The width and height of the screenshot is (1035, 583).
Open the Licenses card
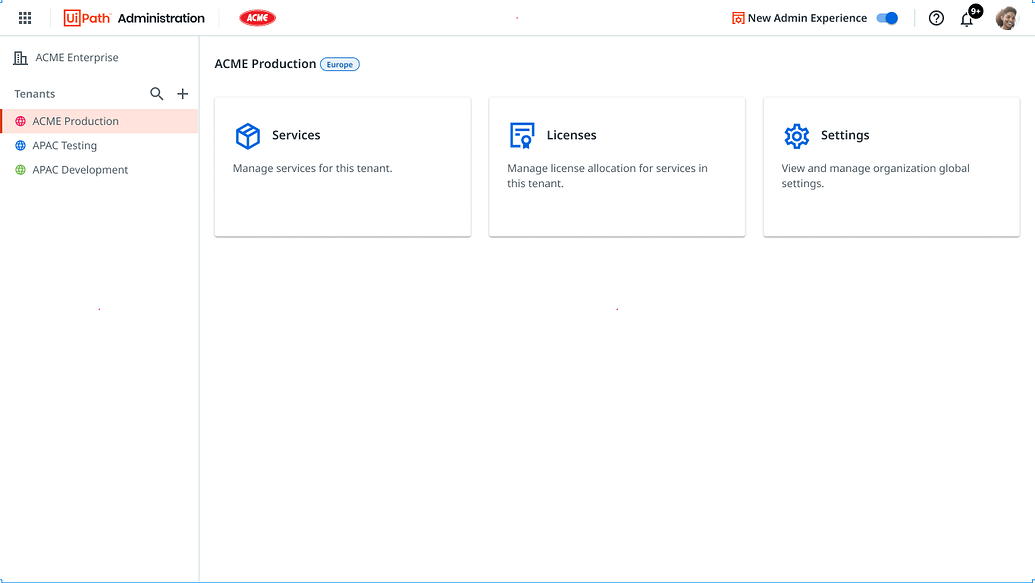point(616,166)
